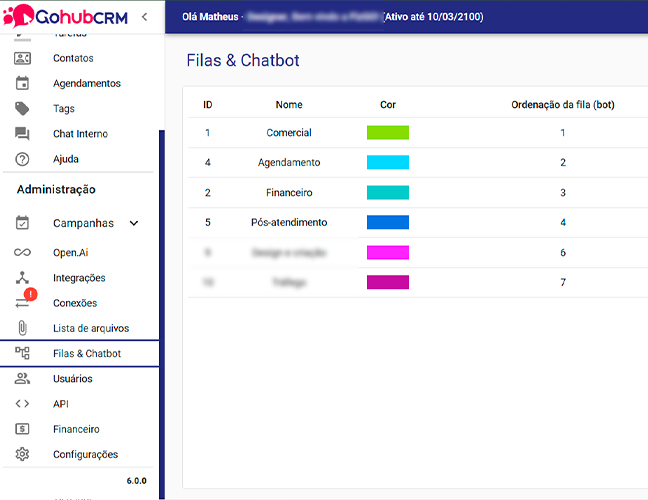Click the Ajuda question mark icon
This screenshot has height=500, width=648.
[x=22, y=159]
